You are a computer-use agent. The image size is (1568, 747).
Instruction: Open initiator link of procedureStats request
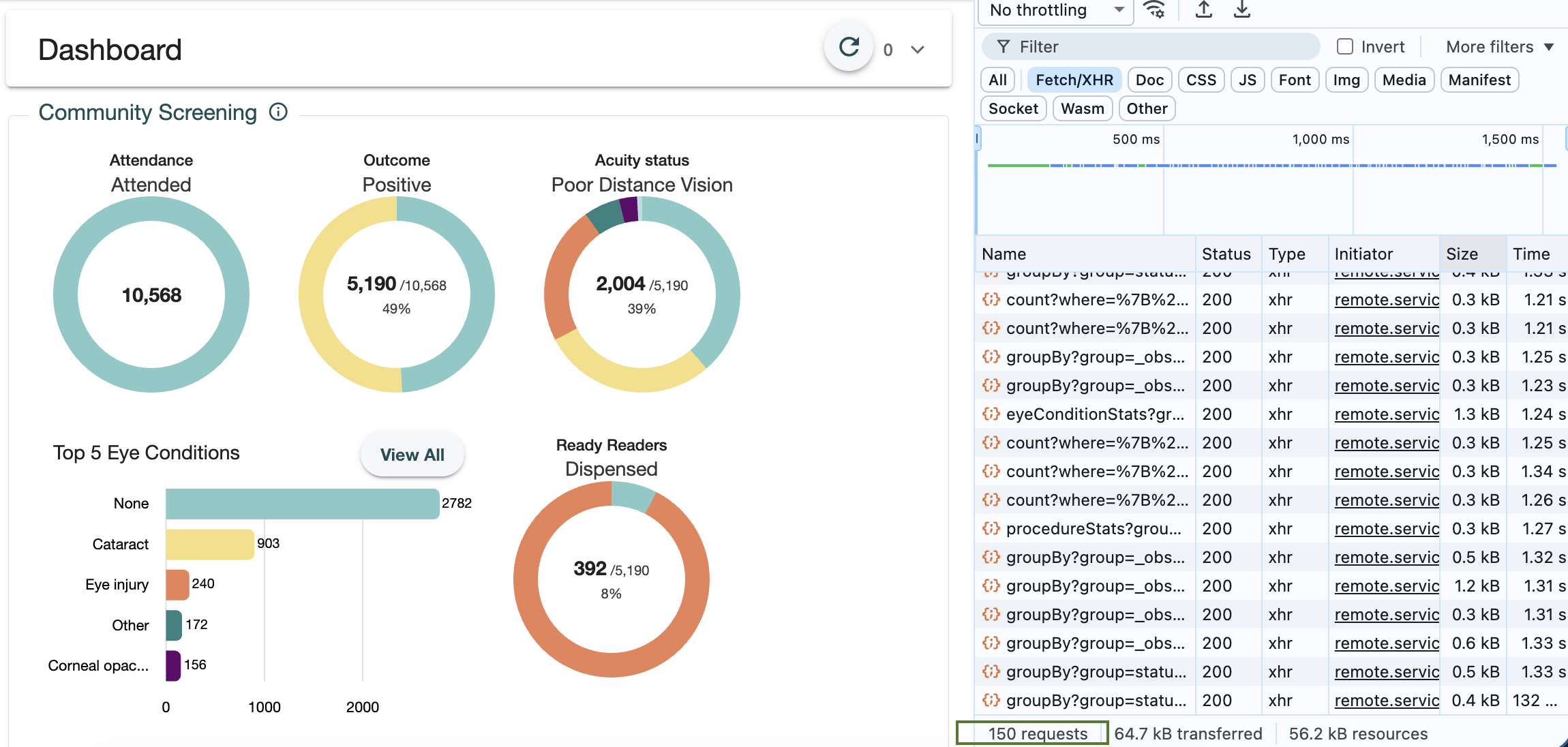click(x=1387, y=529)
